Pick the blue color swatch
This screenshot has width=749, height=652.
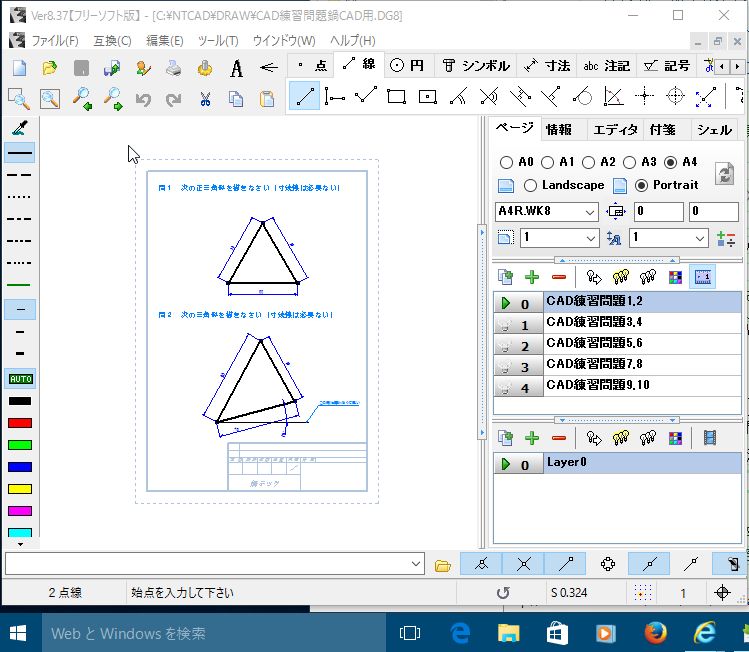click(x=20, y=467)
